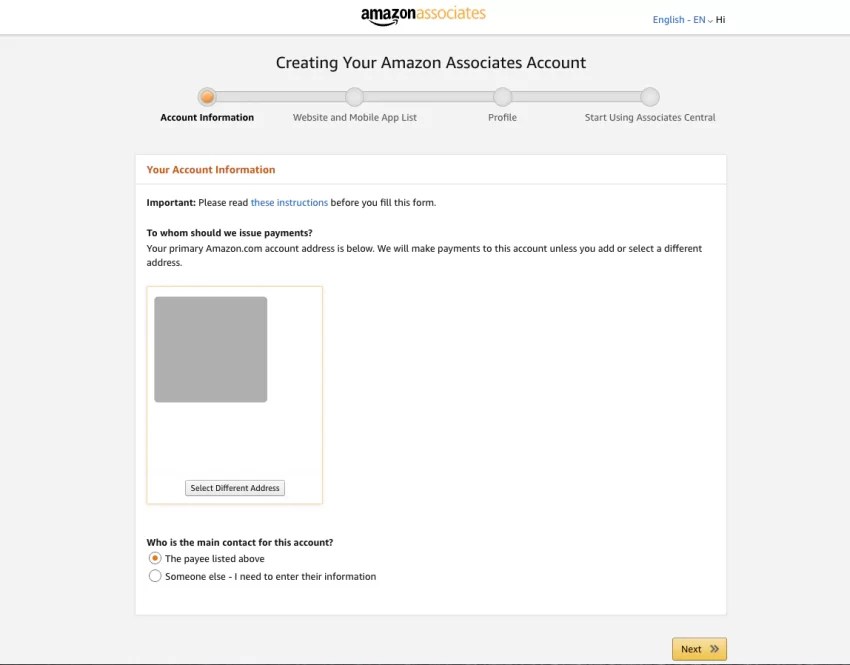Click the Profile step circle
This screenshot has height=665, width=850.
(x=502, y=97)
